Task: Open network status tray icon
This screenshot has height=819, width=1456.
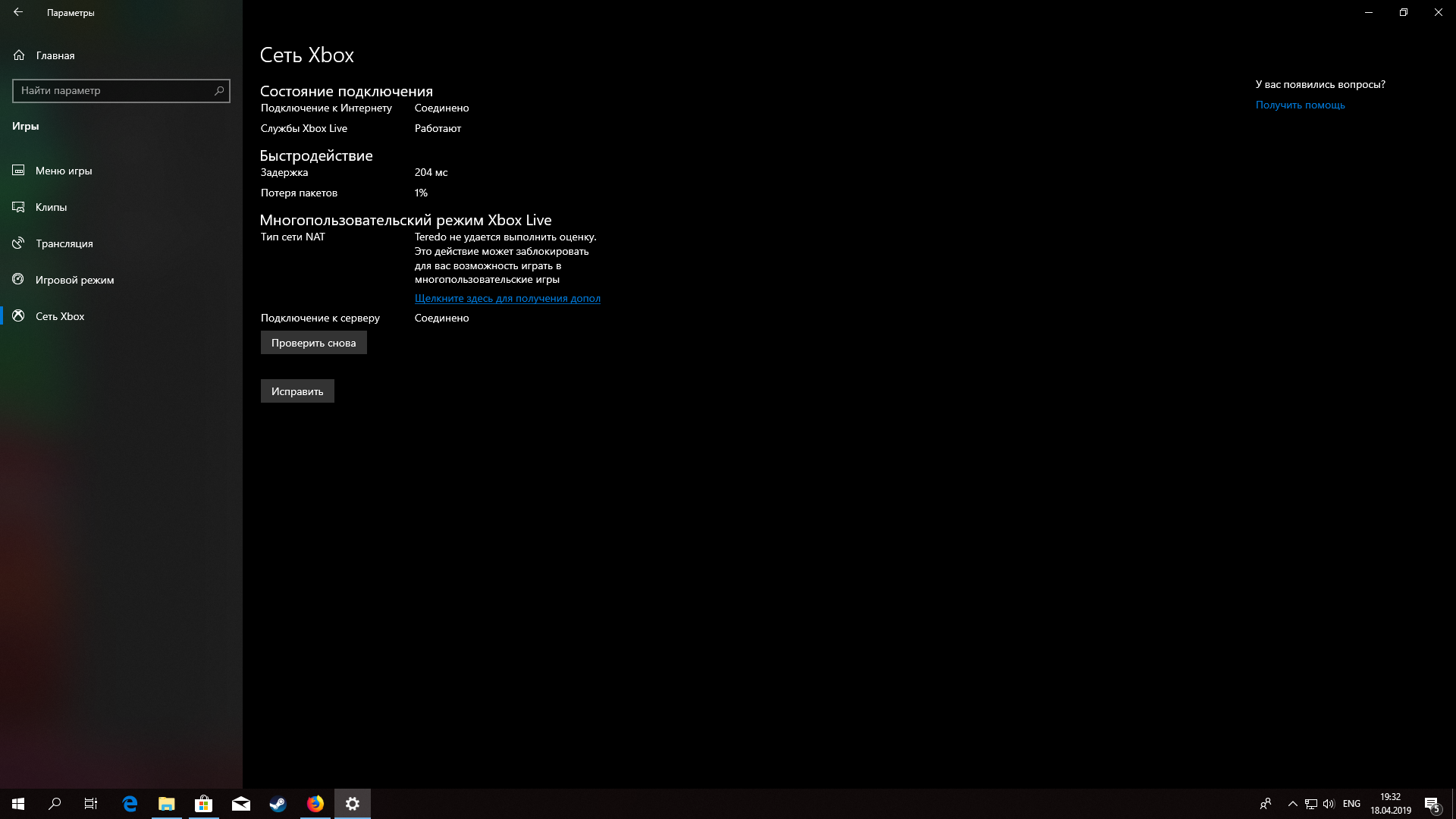Action: point(1311,804)
